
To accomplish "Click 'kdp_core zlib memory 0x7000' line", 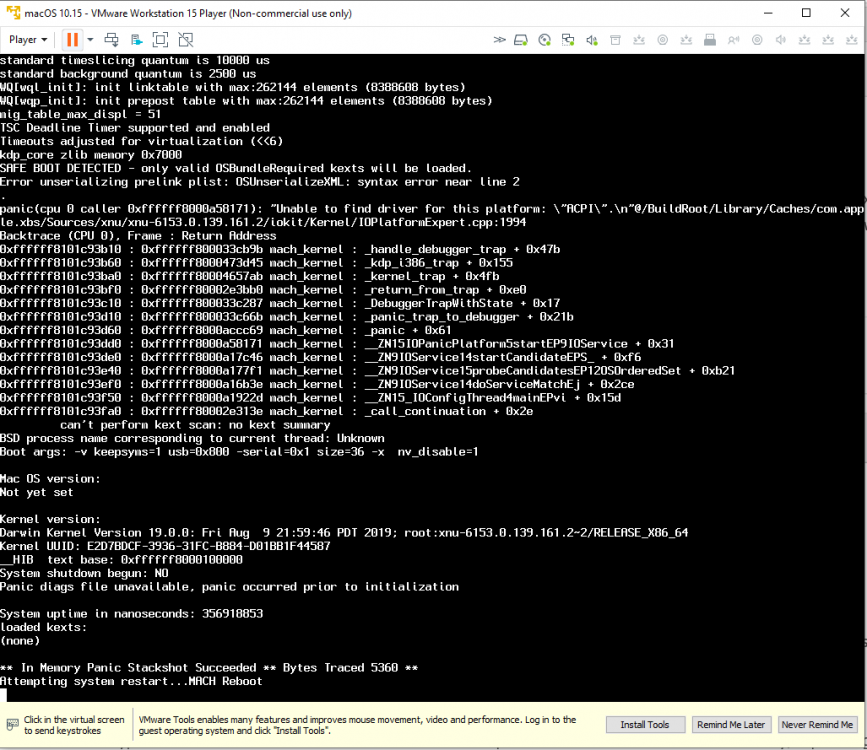I will coord(91,155).
